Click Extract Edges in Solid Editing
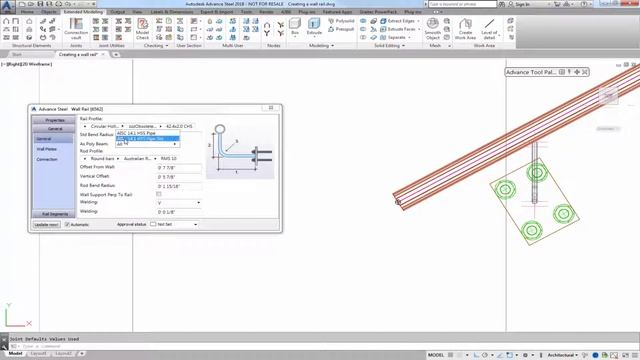The height and width of the screenshot is (360, 640). coord(398,21)
